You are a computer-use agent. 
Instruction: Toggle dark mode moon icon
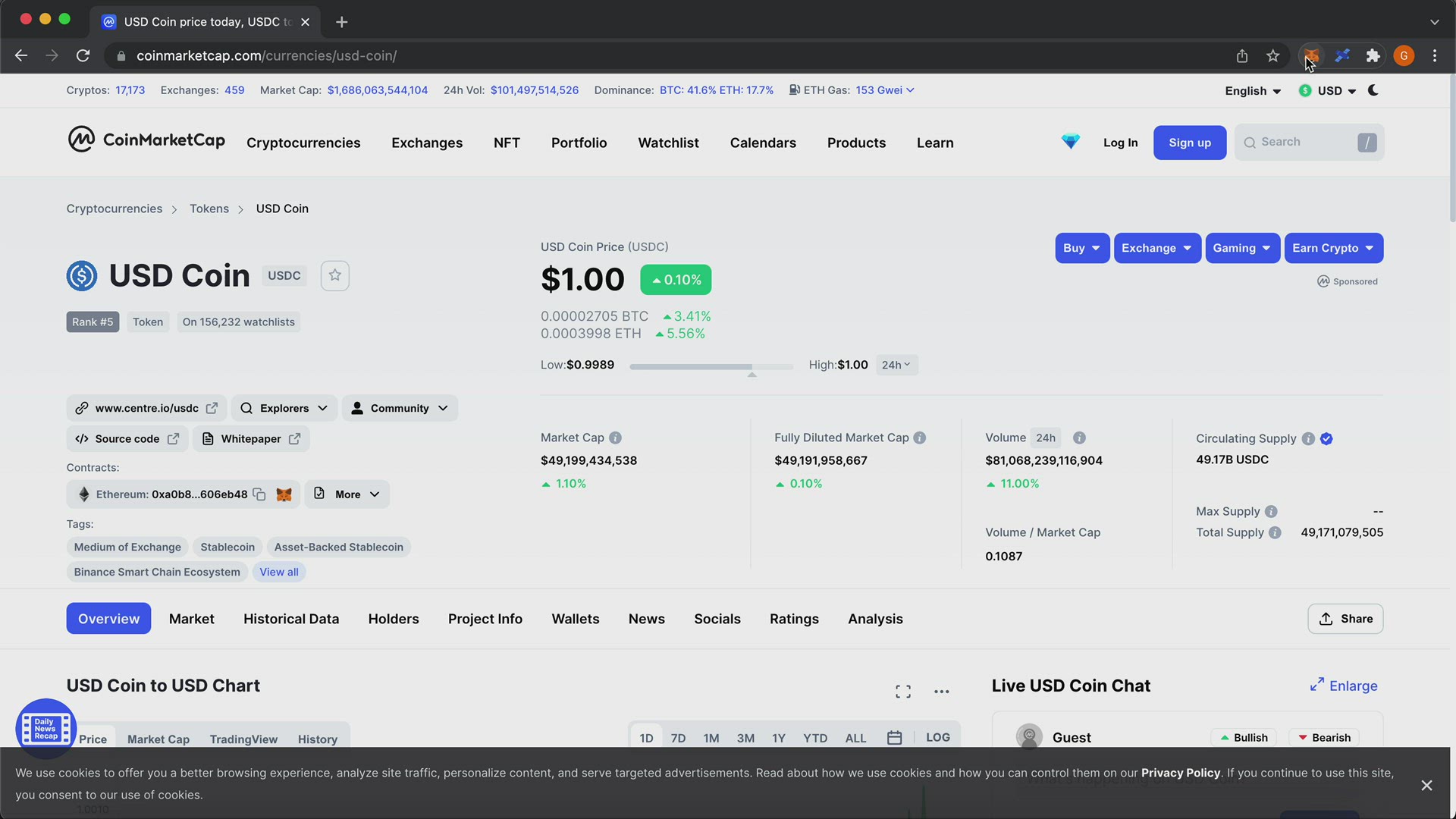(1373, 90)
